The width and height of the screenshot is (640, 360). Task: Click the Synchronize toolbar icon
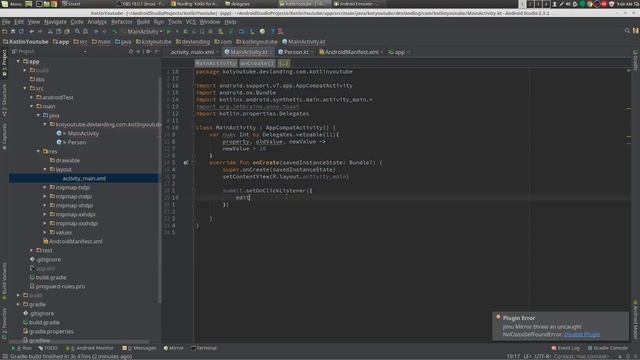(x=21, y=31)
